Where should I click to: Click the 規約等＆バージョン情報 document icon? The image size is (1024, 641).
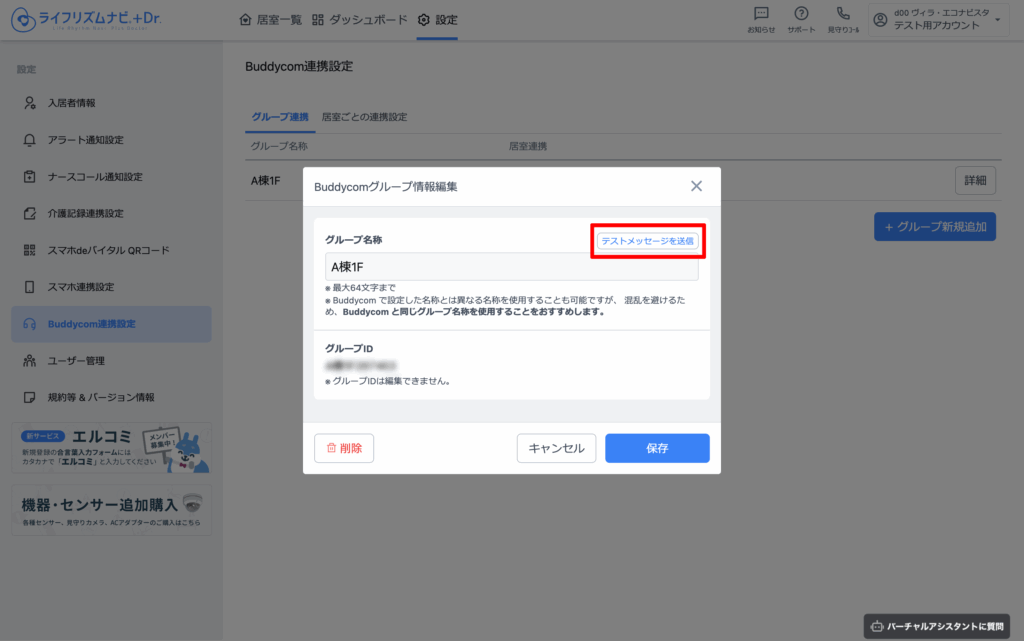29,398
